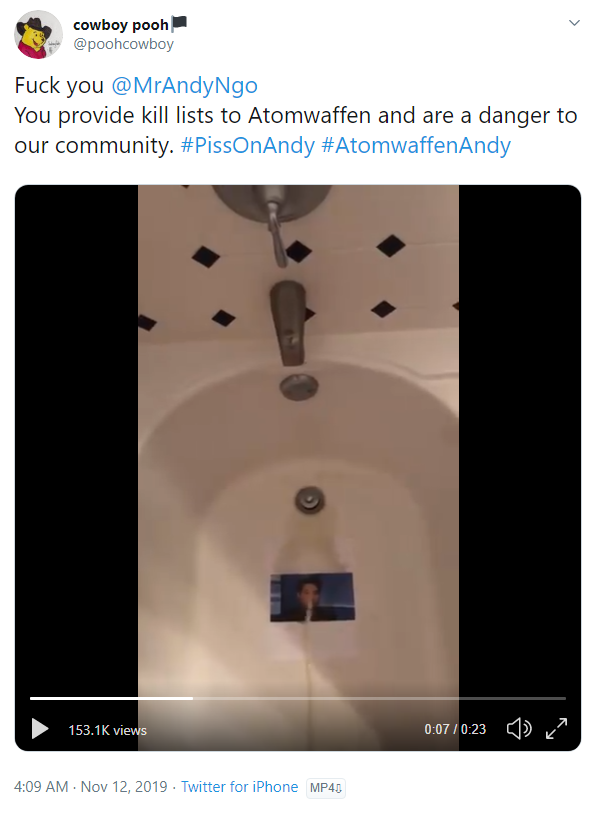Click the 0:07 / 0:23 time display
The width and height of the screenshot is (594, 813).
pyautogui.click(x=455, y=729)
